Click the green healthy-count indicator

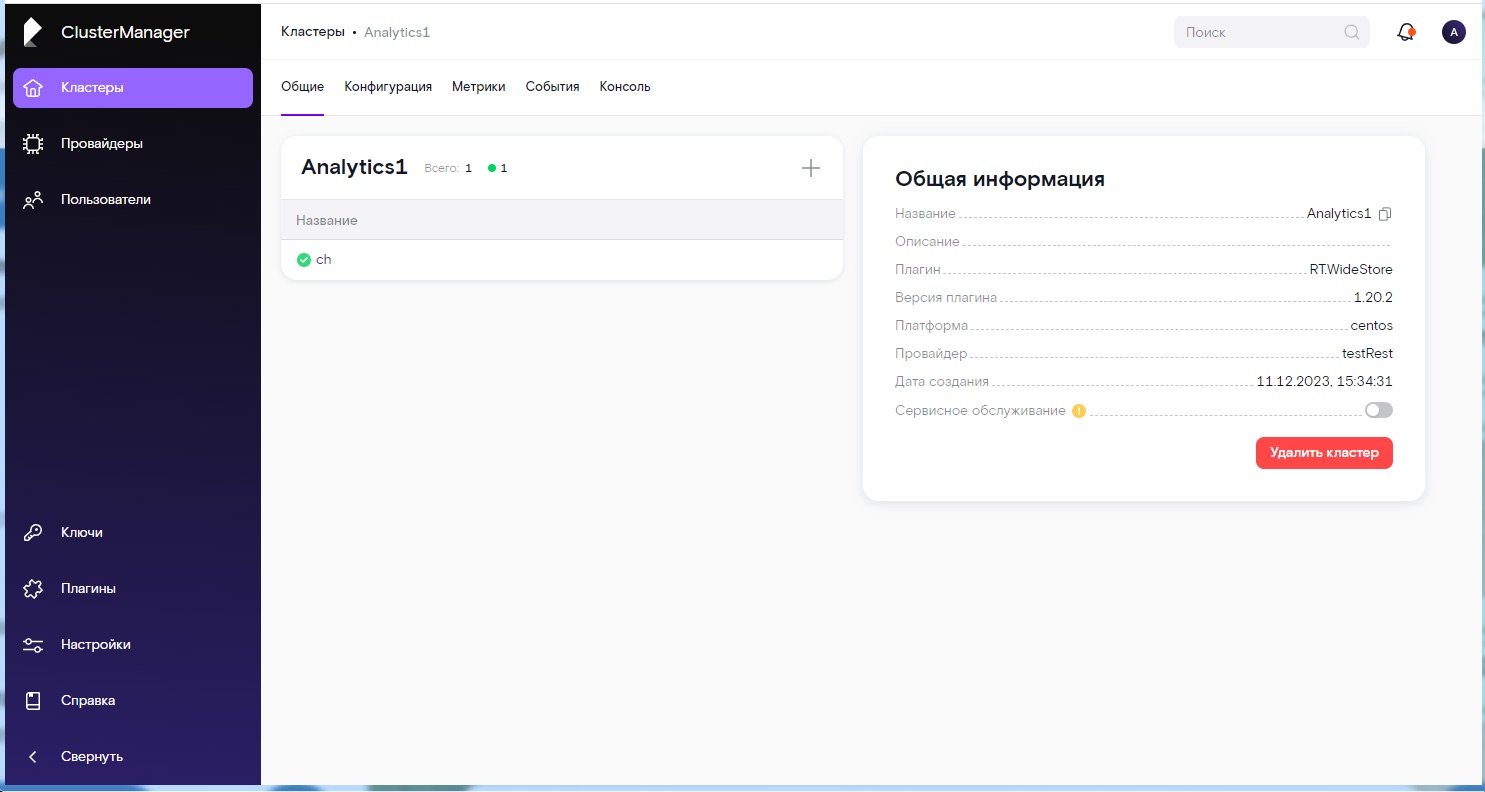[x=498, y=168]
